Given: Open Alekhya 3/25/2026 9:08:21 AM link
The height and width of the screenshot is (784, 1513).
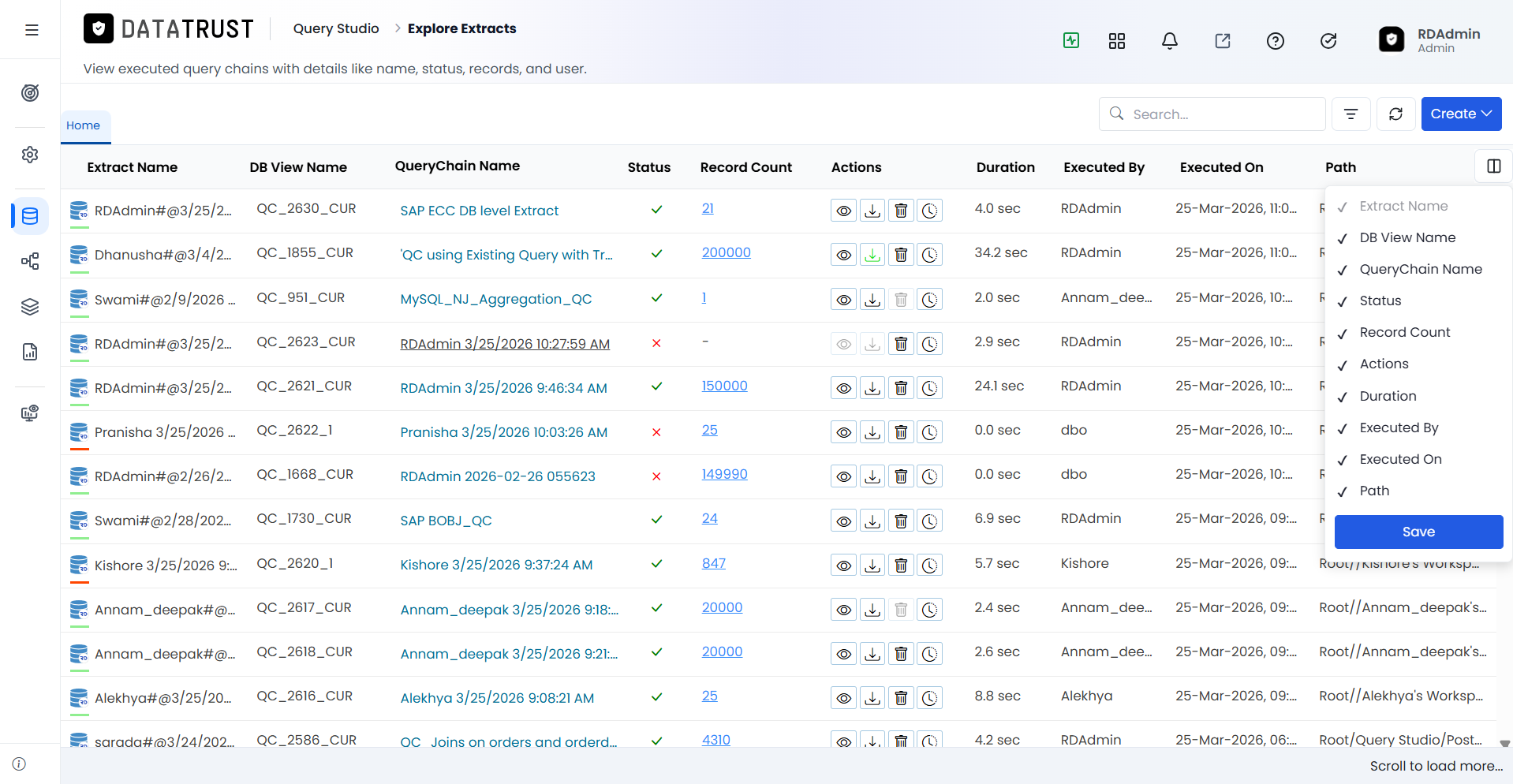Looking at the screenshot, I should (x=497, y=698).
